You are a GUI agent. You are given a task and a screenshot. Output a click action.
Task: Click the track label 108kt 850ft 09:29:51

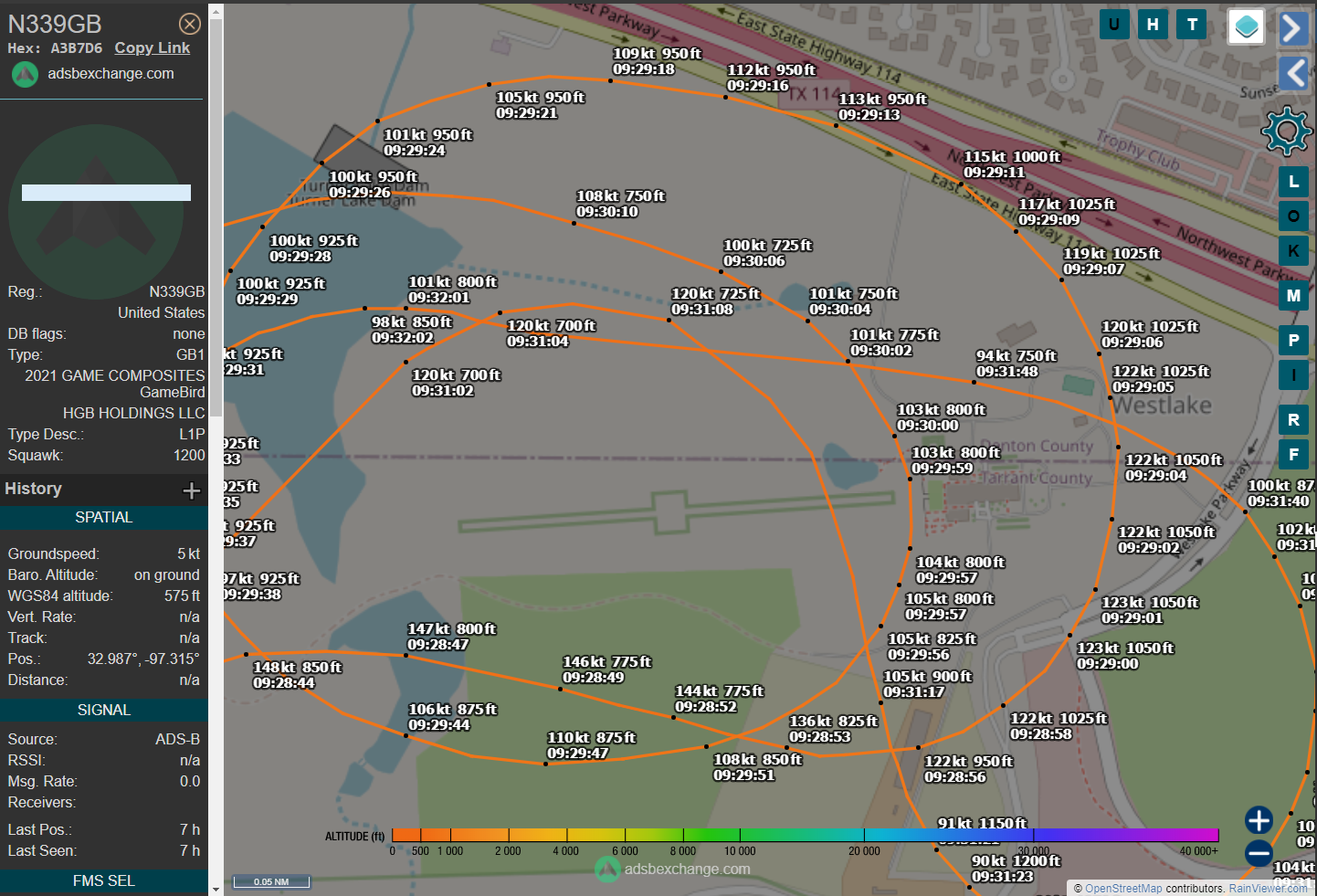tap(757, 767)
